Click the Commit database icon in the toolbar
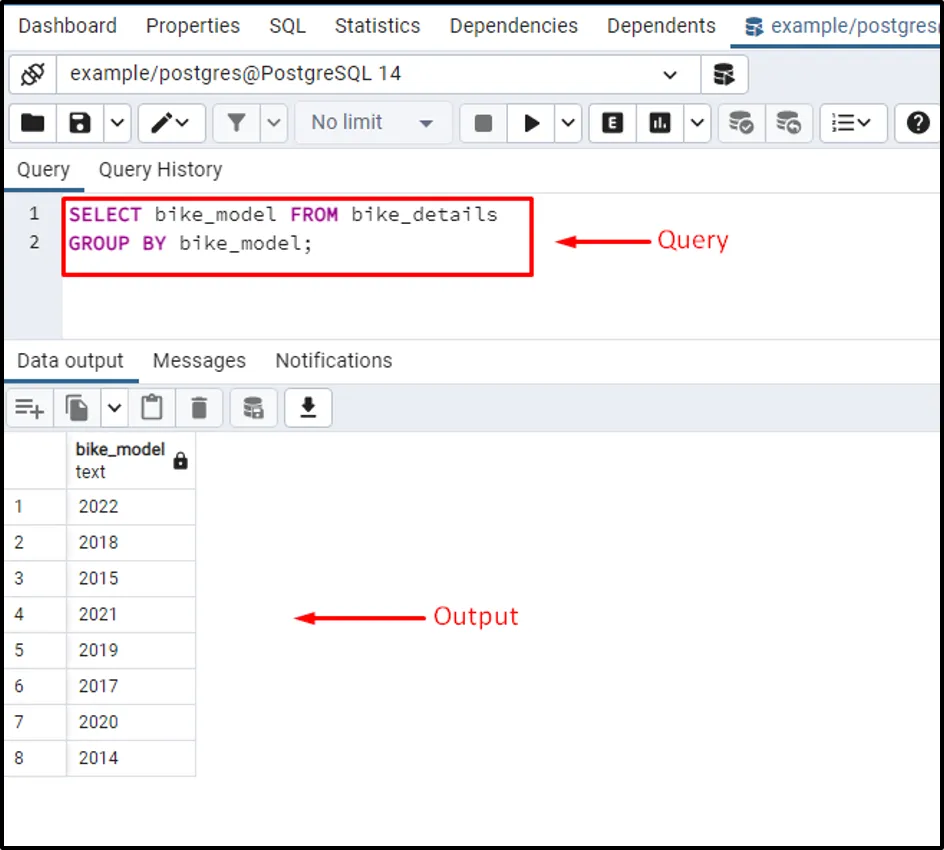944x850 pixels. click(x=741, y=123)
